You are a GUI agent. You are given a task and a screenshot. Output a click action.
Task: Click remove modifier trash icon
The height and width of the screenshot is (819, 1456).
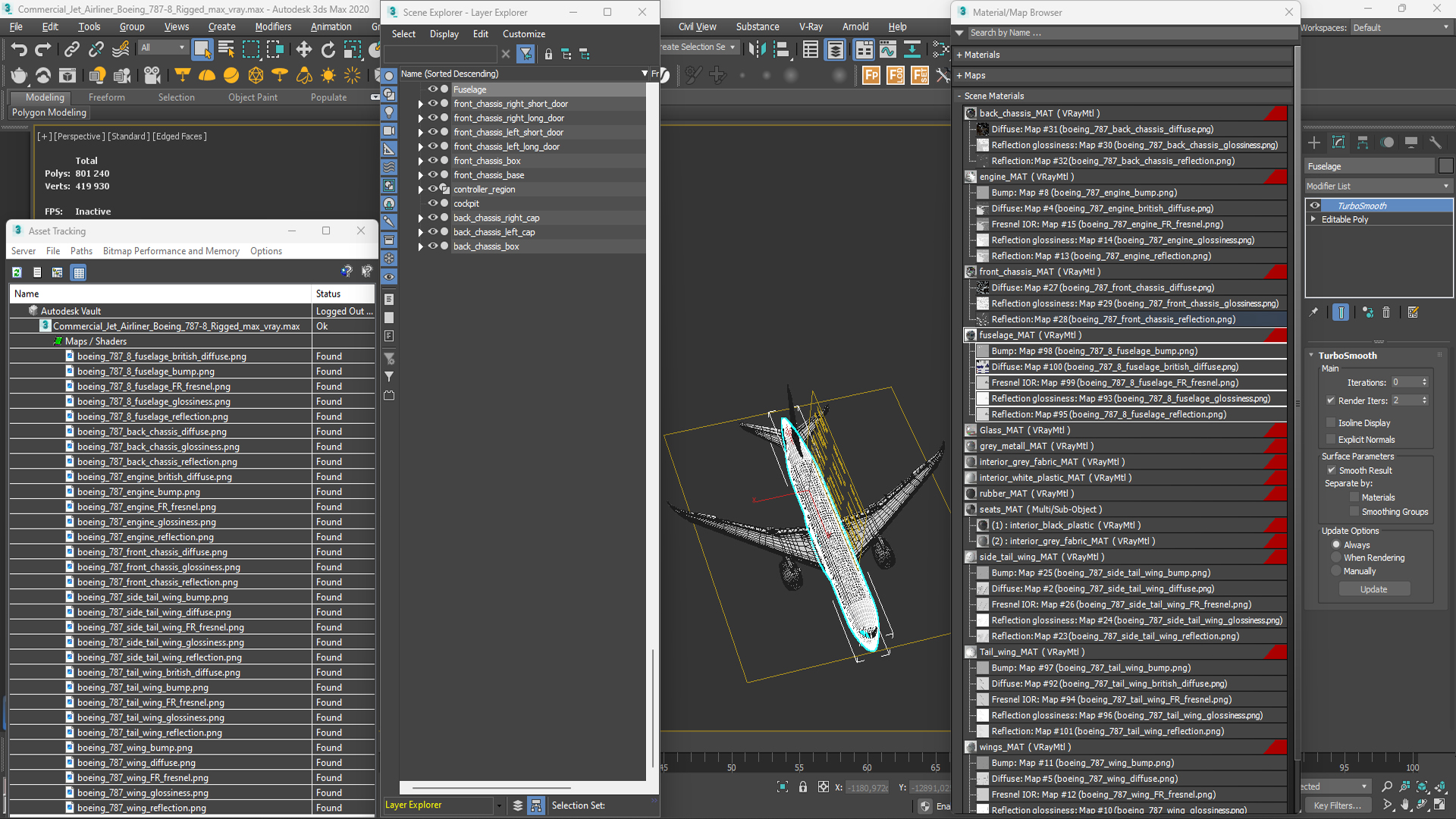[x=1386, y=312]
